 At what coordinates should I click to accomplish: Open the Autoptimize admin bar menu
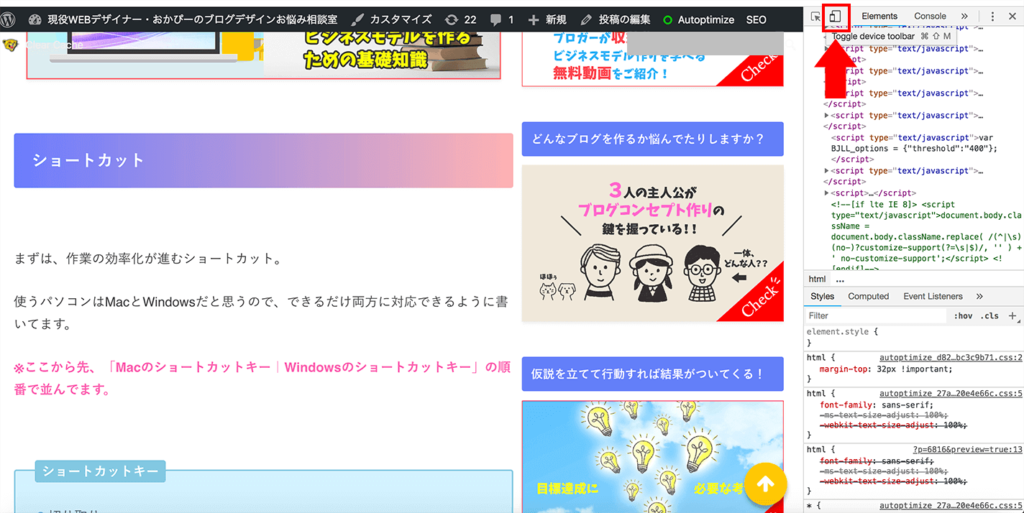click(698, 20)
